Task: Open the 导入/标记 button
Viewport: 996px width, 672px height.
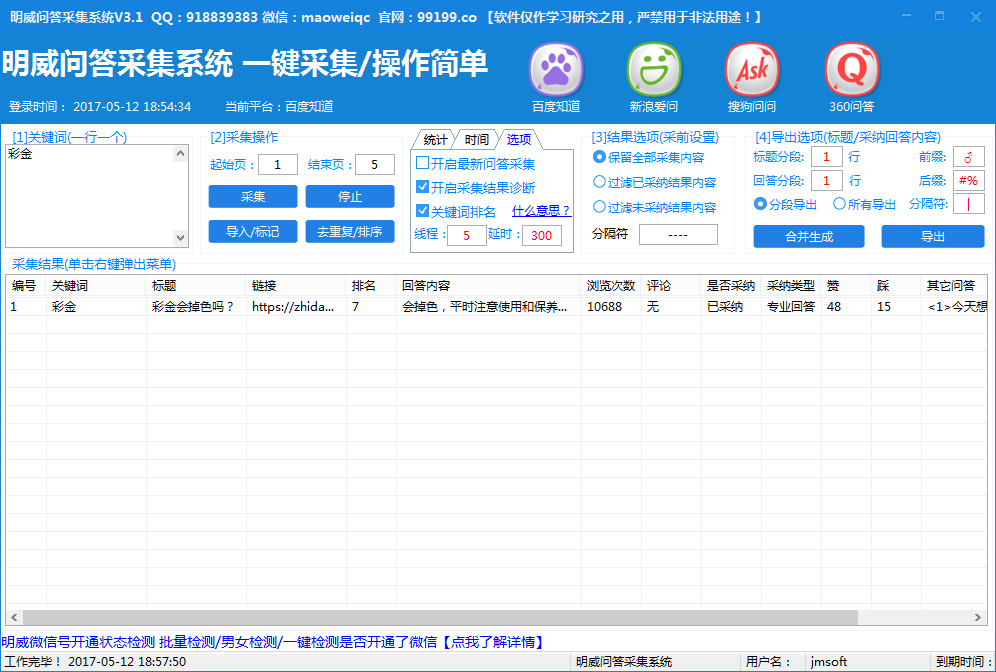Action: click(253, 232)
